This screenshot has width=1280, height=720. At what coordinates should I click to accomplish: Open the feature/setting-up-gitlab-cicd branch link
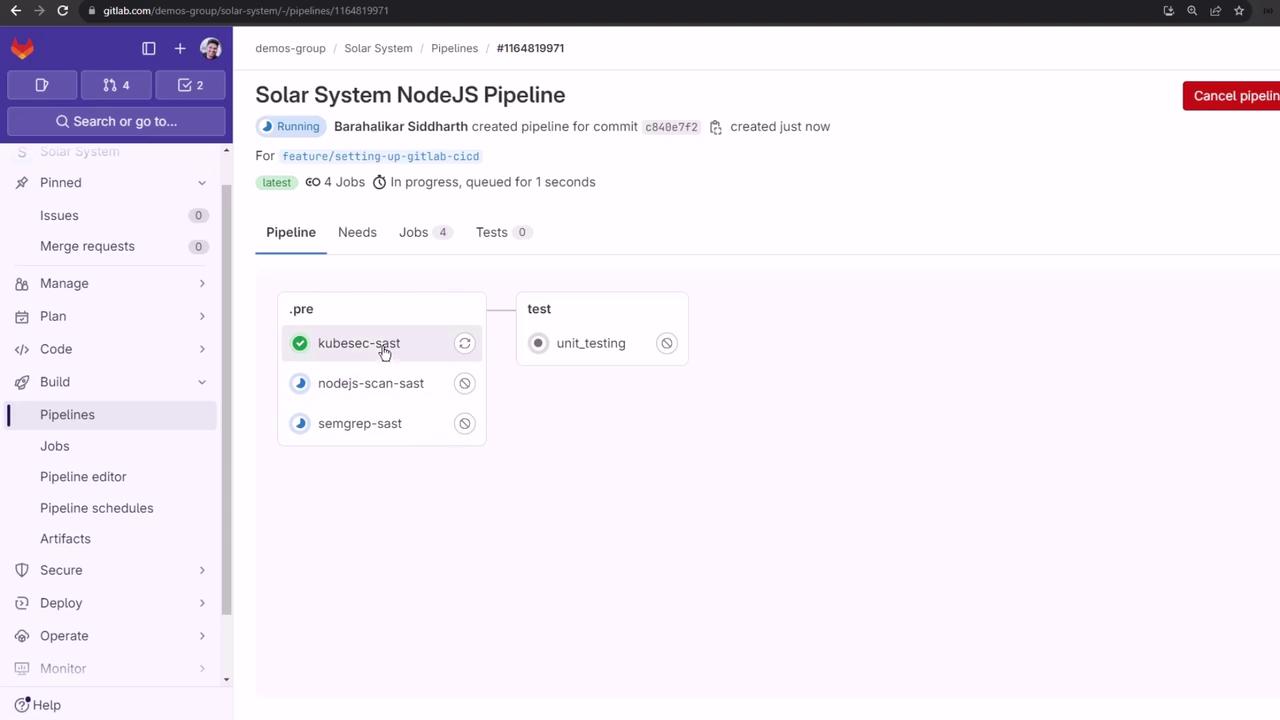click(380, 156)
